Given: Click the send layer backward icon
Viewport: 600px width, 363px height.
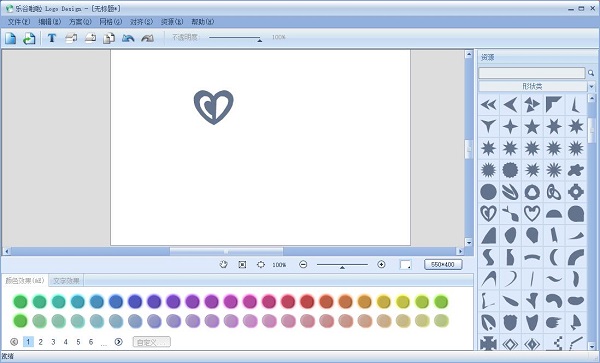Looking at the screenshot, I should (x=90, y=38).
